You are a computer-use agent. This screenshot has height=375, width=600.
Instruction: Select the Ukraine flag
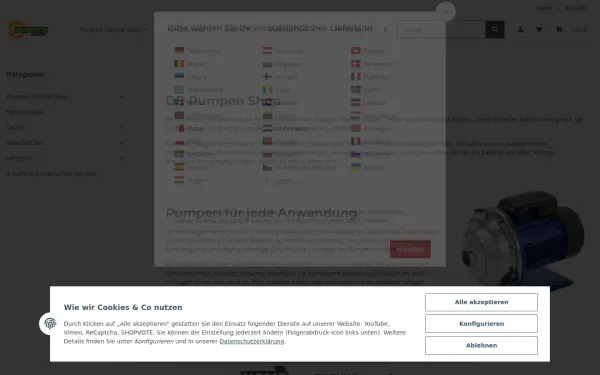(x=356, y=167)
